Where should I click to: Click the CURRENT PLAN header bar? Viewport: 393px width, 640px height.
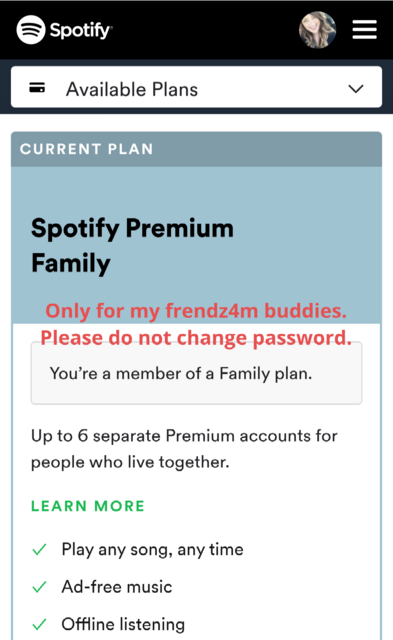pyautogui.click(x=196, y=149)
